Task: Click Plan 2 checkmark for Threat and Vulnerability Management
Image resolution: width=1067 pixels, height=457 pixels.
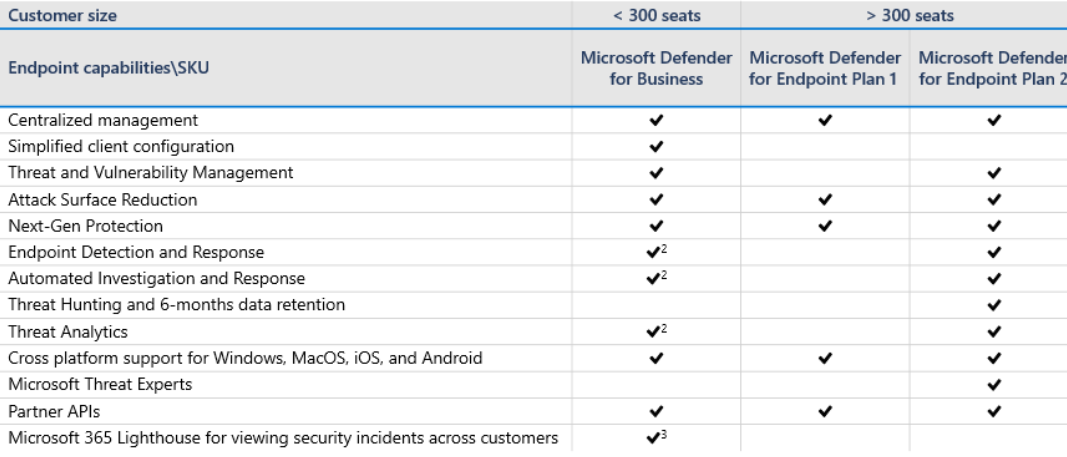Action: click(x=994, y=173)
